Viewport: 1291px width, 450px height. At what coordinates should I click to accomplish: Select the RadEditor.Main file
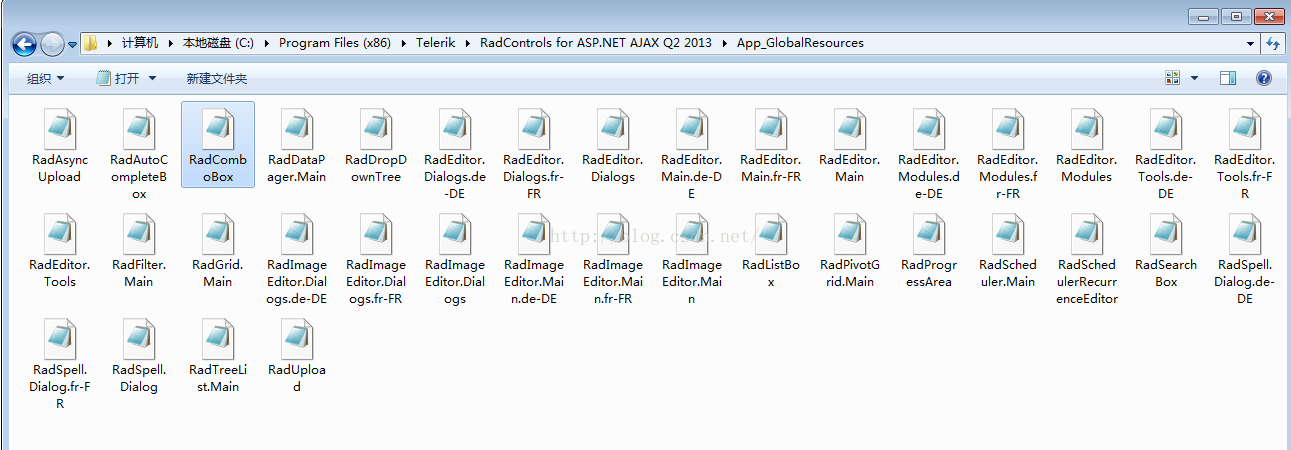(x=850, y=145)
